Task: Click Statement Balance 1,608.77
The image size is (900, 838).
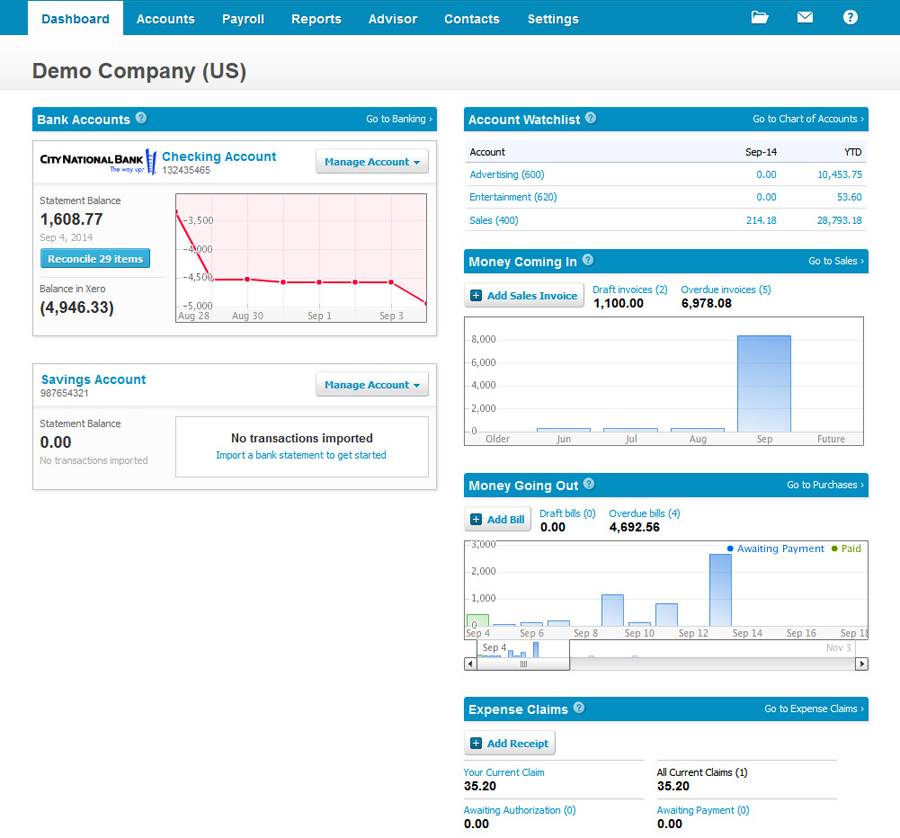Action: 71,219
